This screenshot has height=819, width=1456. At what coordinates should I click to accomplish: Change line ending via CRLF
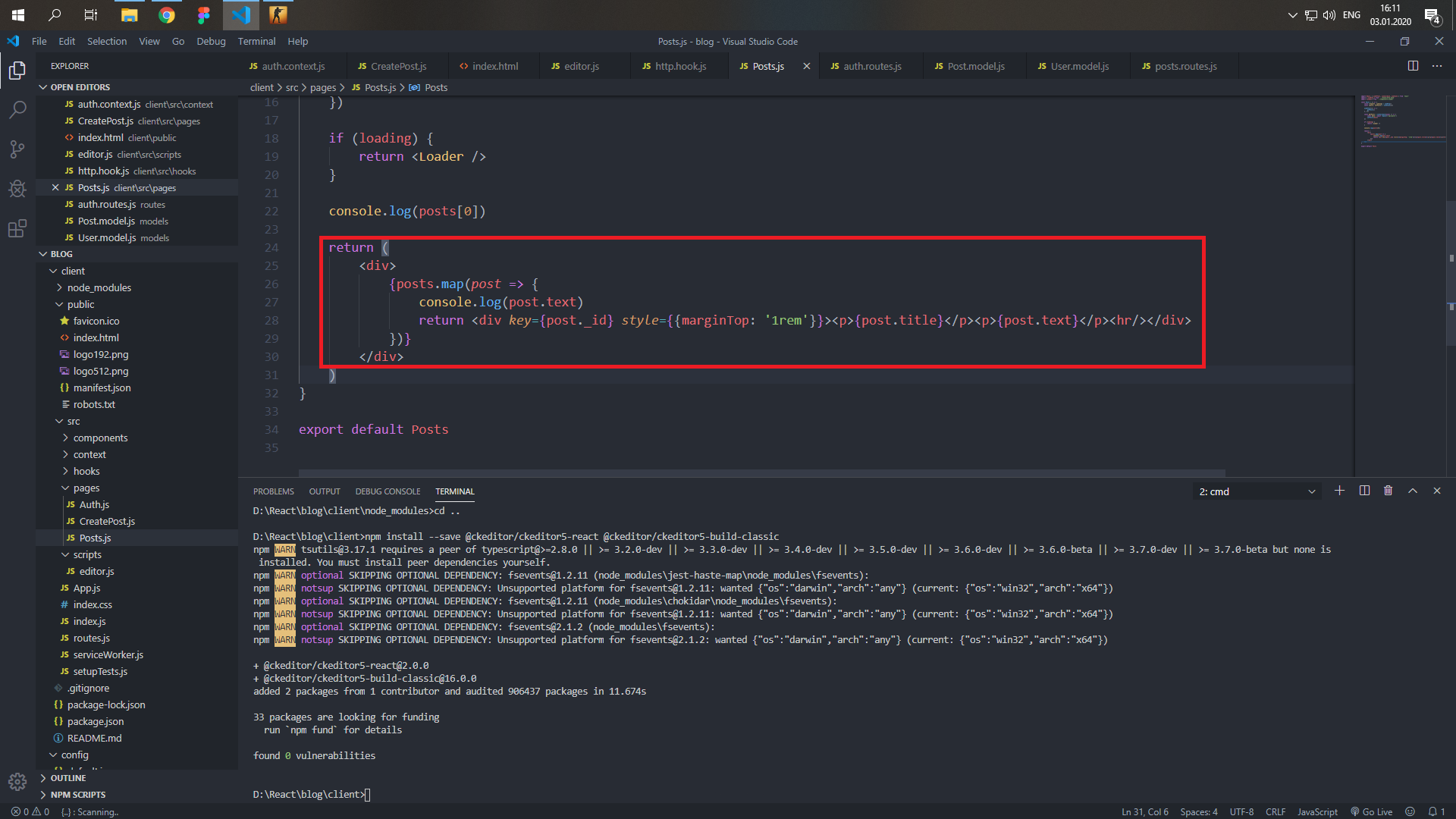[1276, 811]
